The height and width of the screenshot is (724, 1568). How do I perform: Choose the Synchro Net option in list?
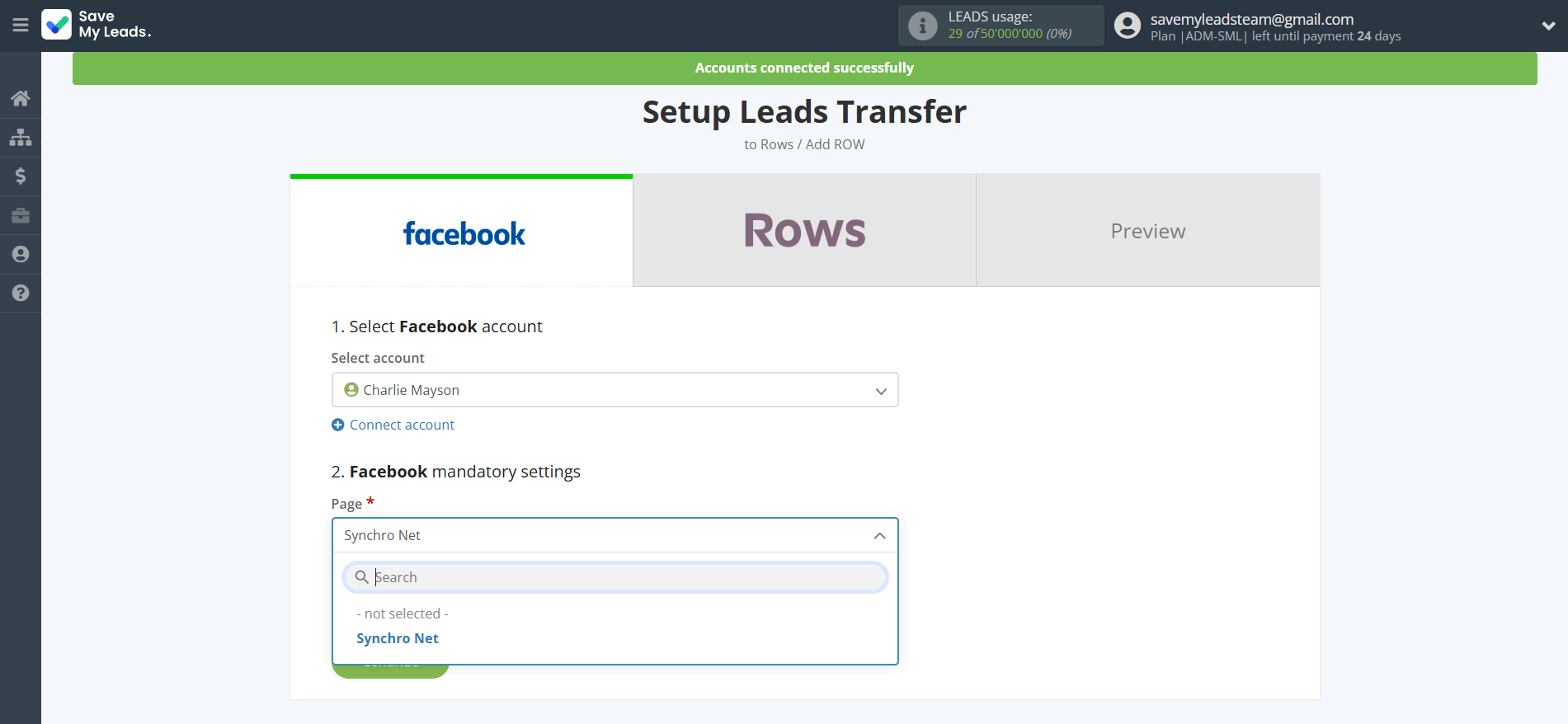[397, 638]
